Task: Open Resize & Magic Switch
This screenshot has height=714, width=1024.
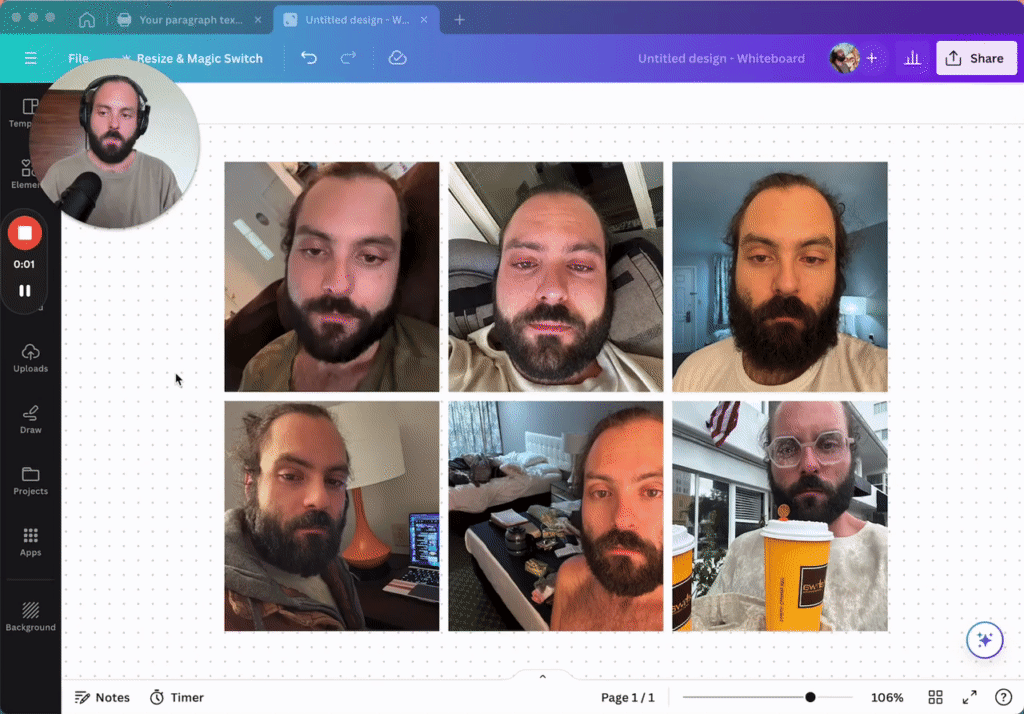Action: [193, 58]
